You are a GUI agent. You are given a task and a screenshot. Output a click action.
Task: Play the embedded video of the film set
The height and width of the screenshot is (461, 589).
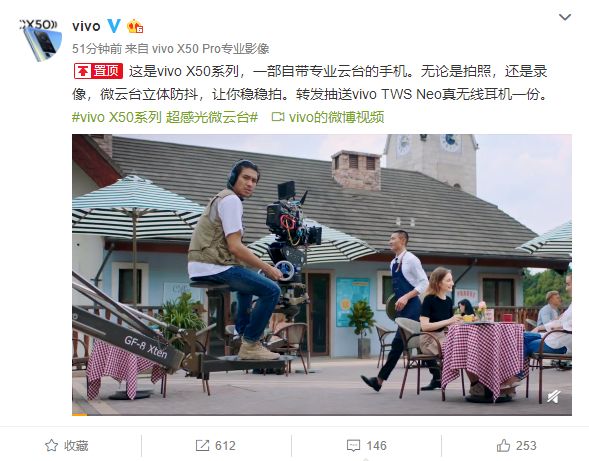click(322, 275)
